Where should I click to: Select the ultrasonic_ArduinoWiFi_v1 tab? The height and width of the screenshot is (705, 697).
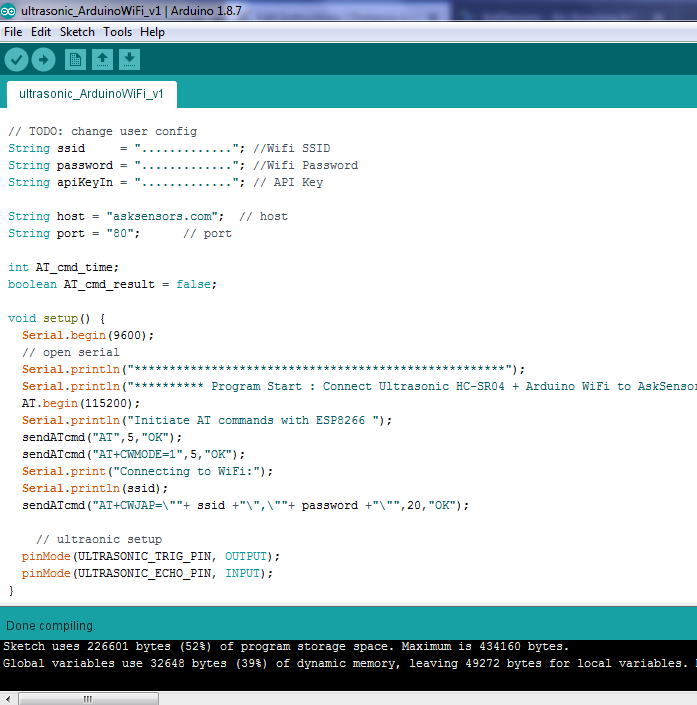pyautogui.click(x=92, y=94)
